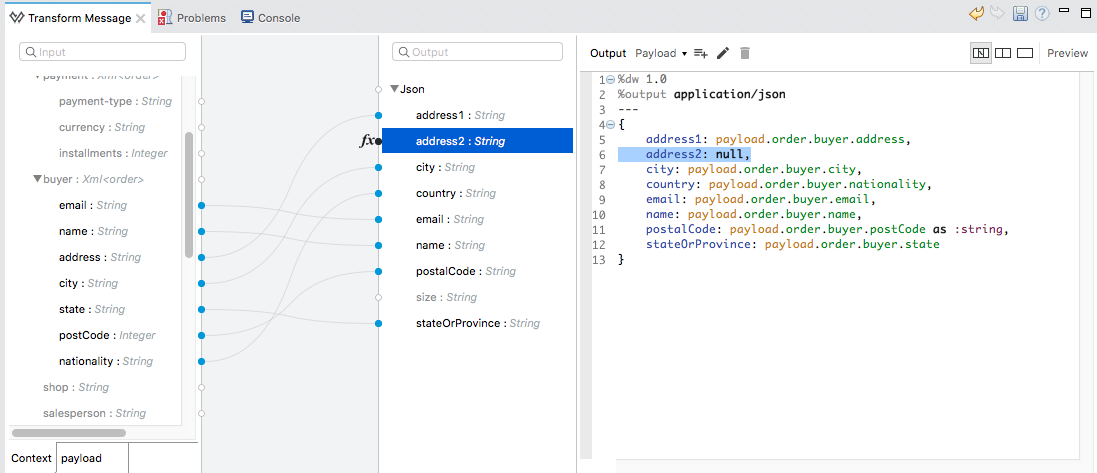Viewport: 1097px width, 473px height.
Task: Open the help question mark icon
Action: click(x=1041, y=14)
